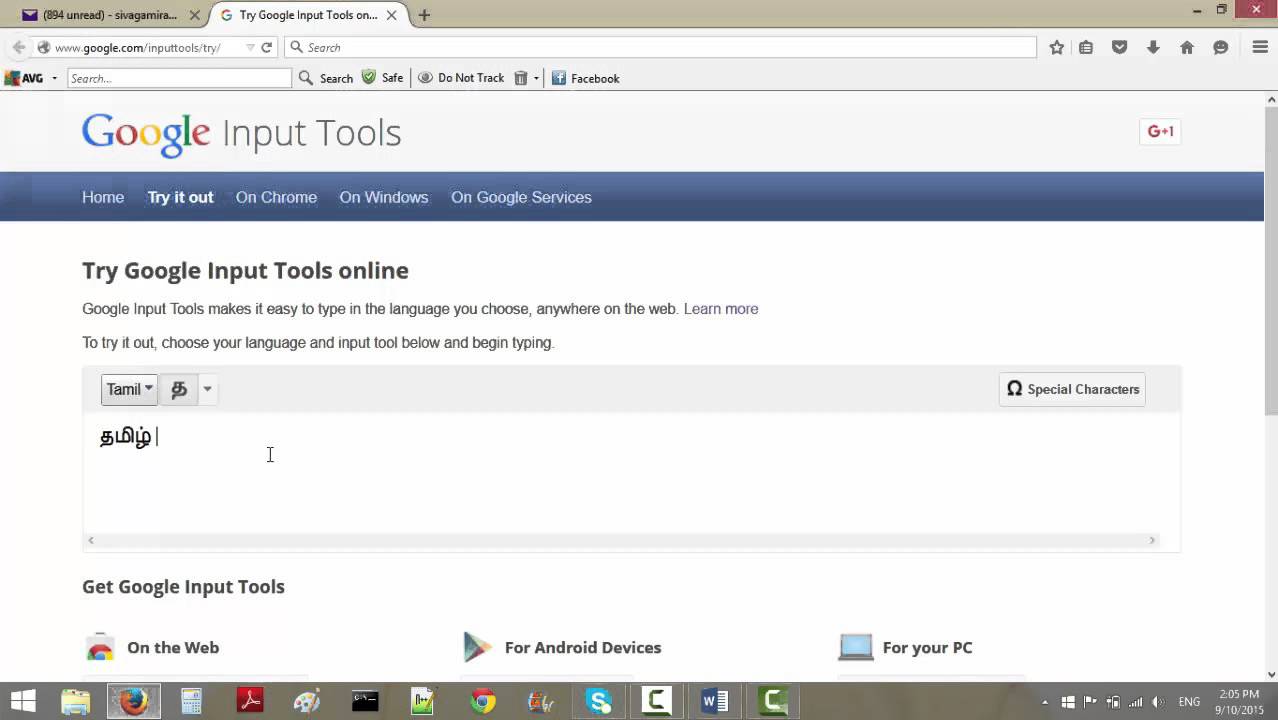Click the For your PC heading

pyautogui.click(x=927, y=647)
